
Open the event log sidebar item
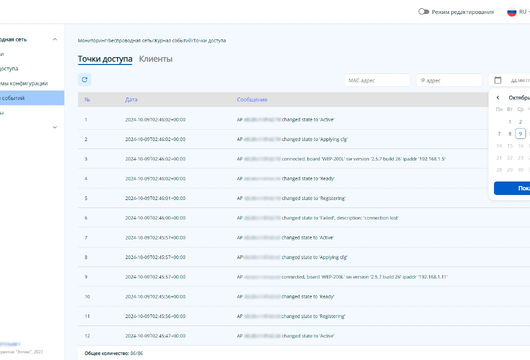tap(31, 98)
